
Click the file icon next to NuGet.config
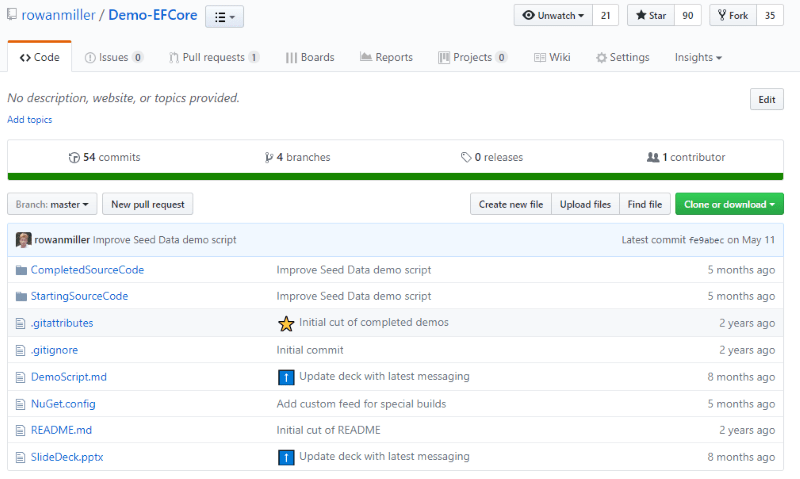coord(21,404)
